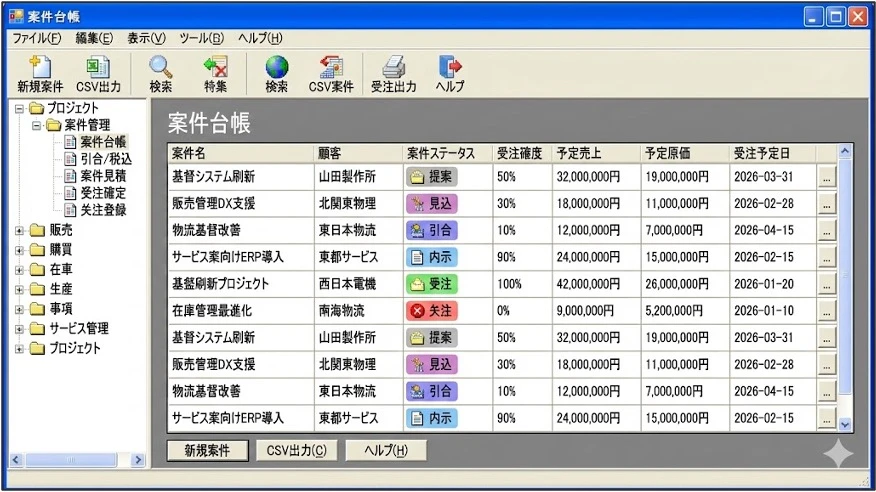Screen dimensions: 876x492
Task: Click the 2026-01-20 date cell
Action: 773,284
